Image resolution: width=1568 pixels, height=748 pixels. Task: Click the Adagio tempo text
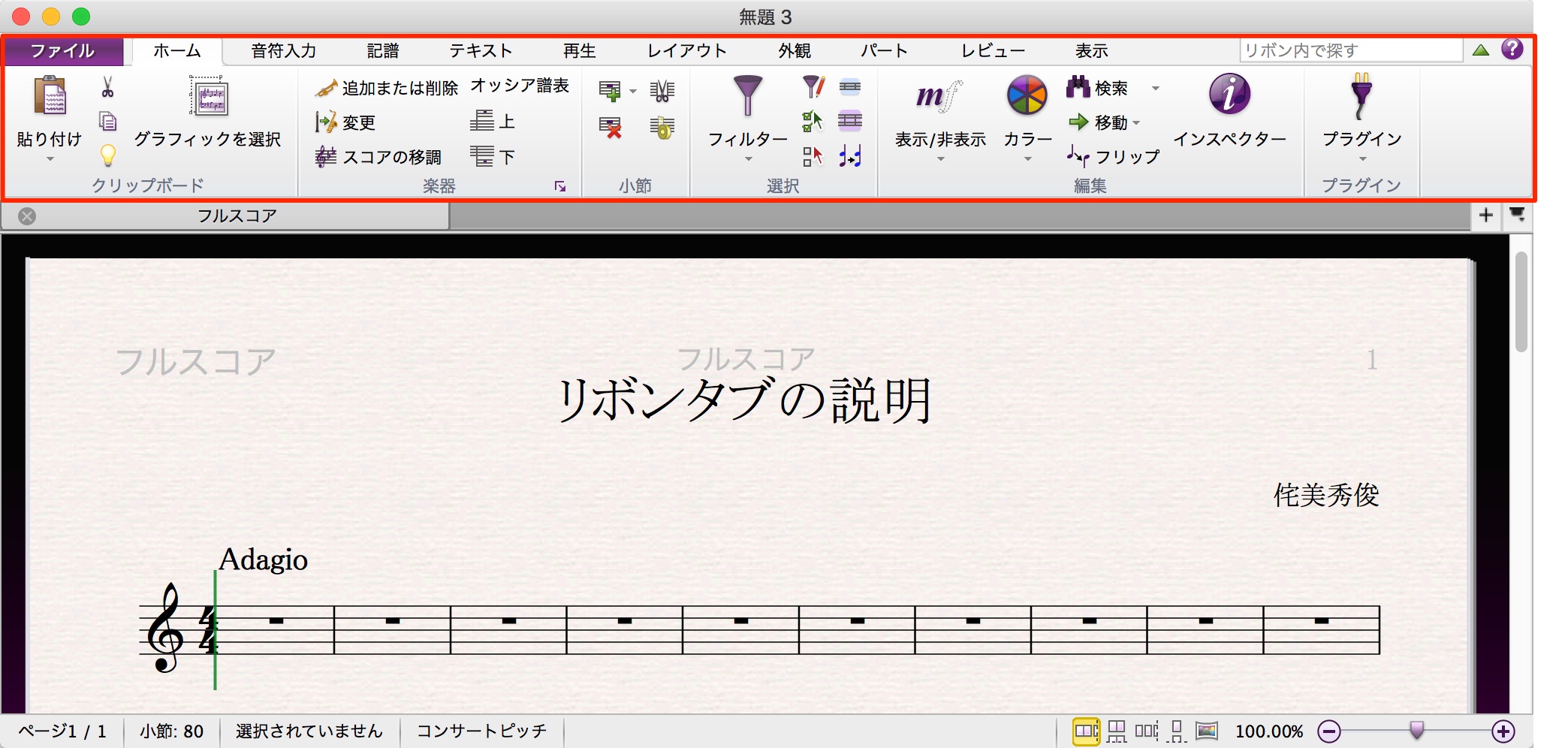click(x=263, y=559)
